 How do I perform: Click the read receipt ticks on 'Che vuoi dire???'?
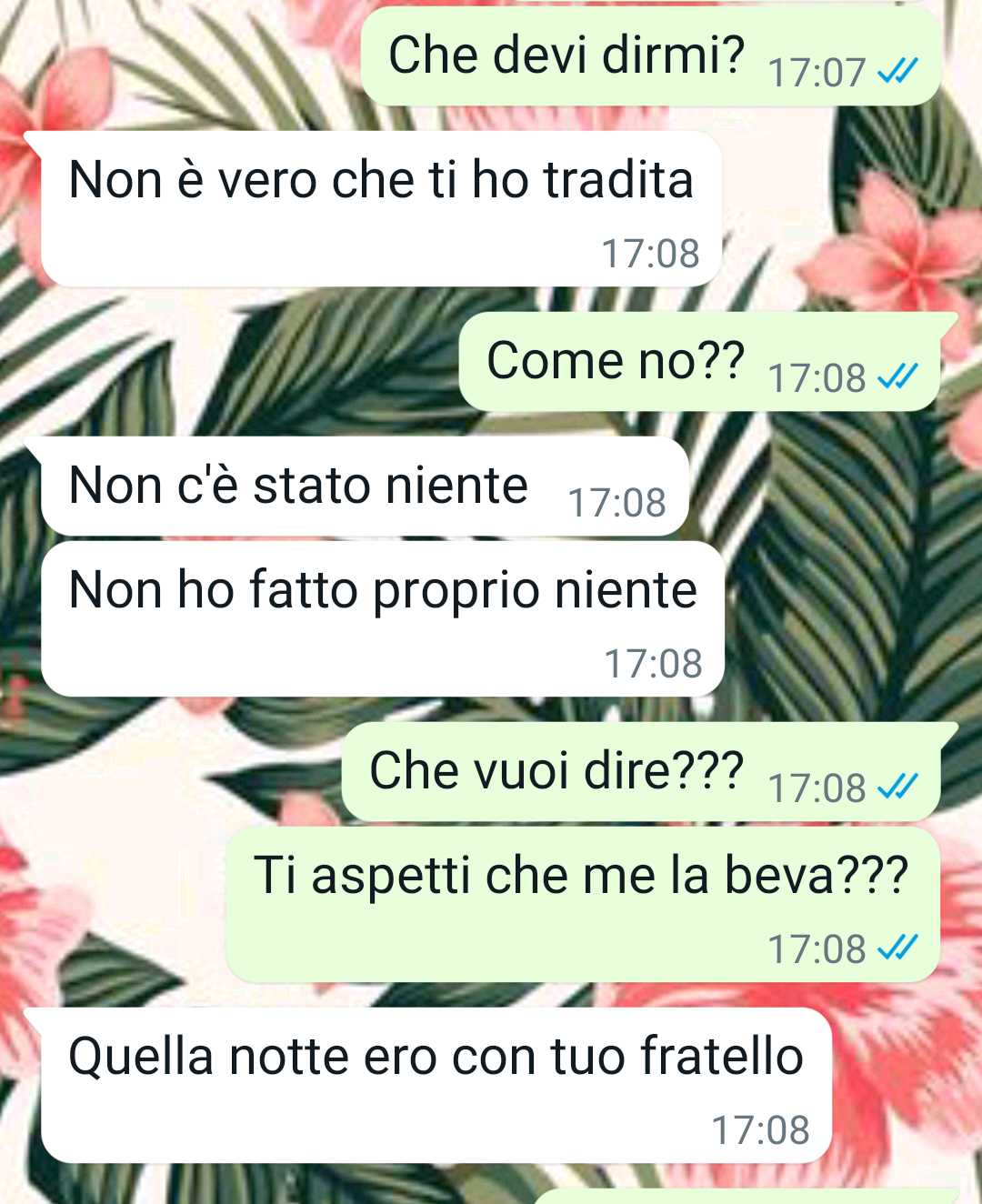pos(897,787)
